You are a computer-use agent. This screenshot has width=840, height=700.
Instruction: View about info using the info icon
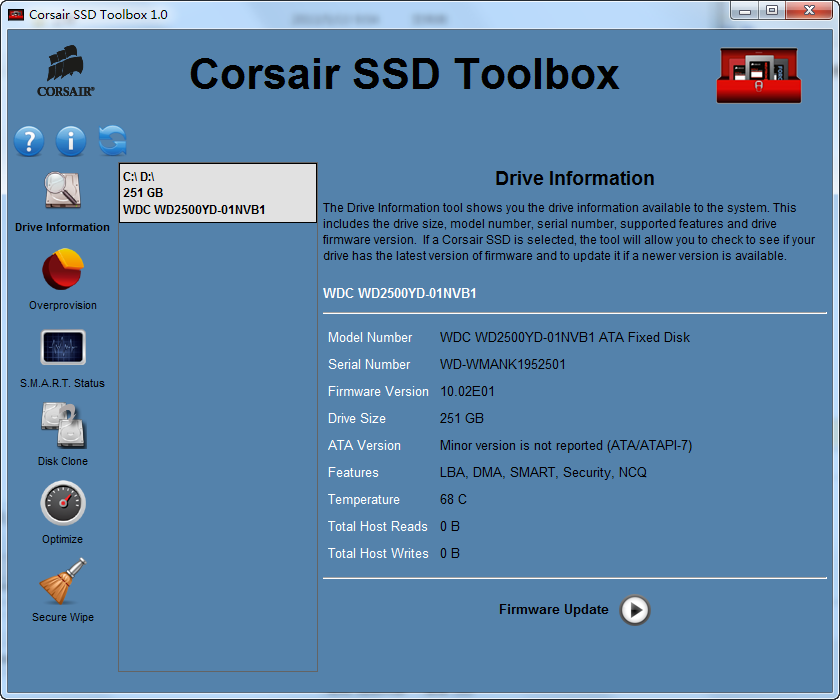click(x=70, y=141)
